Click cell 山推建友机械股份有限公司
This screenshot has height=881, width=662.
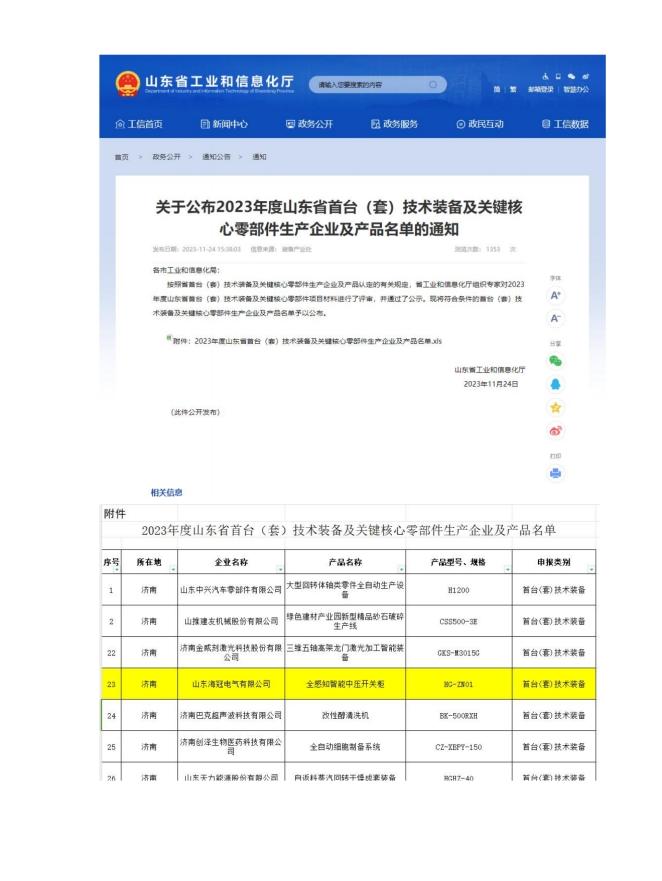[231, 621]
